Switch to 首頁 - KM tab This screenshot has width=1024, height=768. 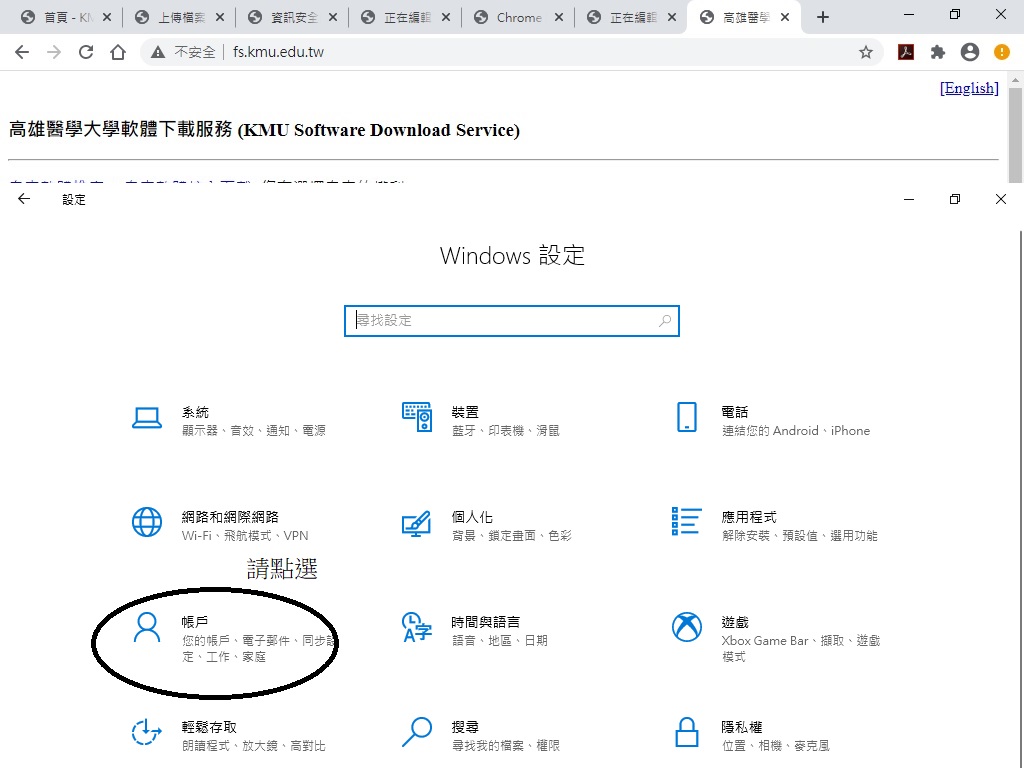tap(65, 18)
